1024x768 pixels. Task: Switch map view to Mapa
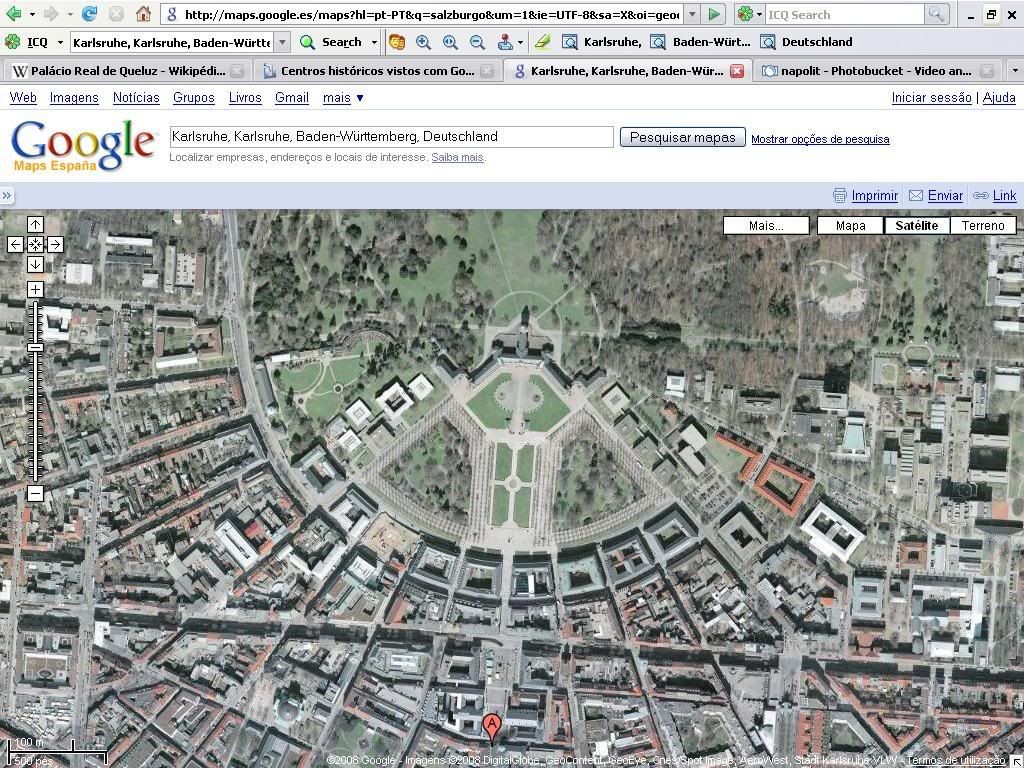850,225
